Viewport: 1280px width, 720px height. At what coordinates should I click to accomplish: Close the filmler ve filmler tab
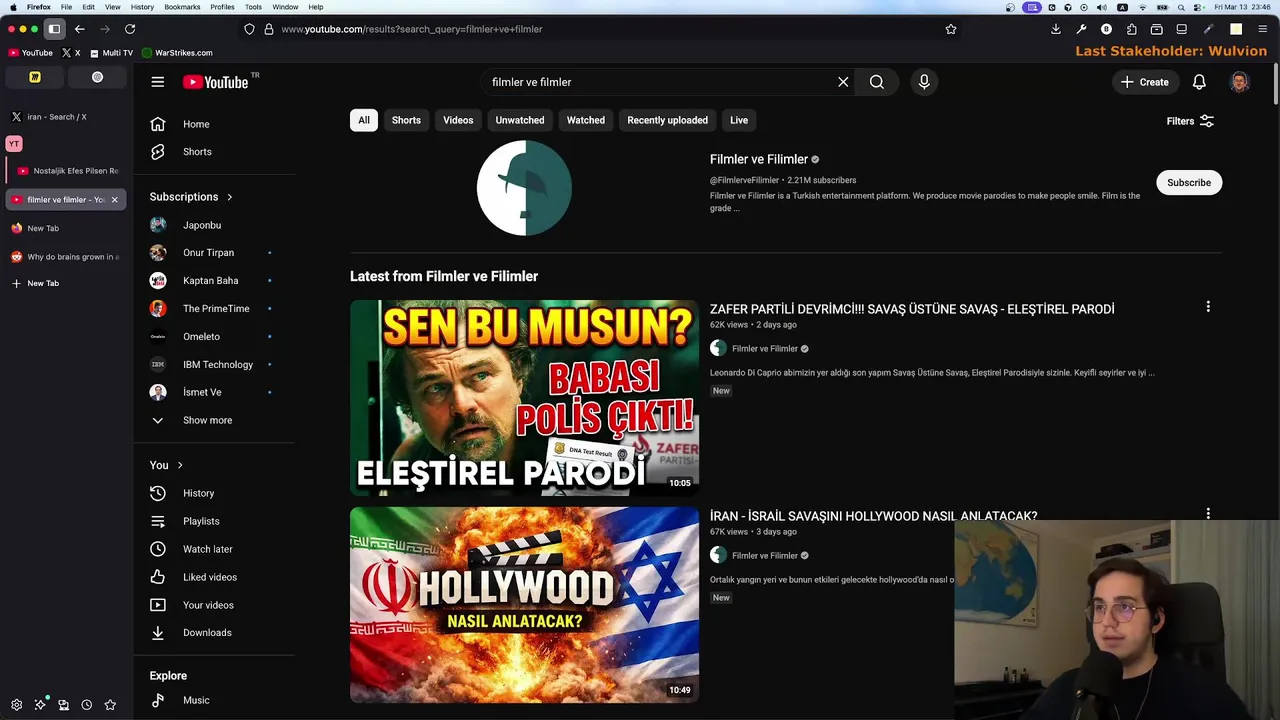[x=114, y=200]
